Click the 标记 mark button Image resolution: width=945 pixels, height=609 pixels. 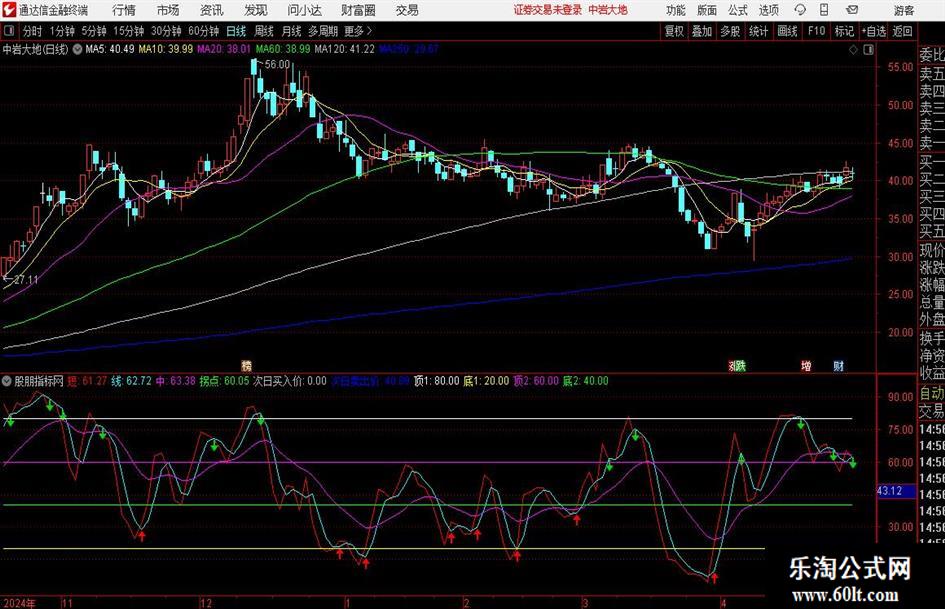point(844,31)
